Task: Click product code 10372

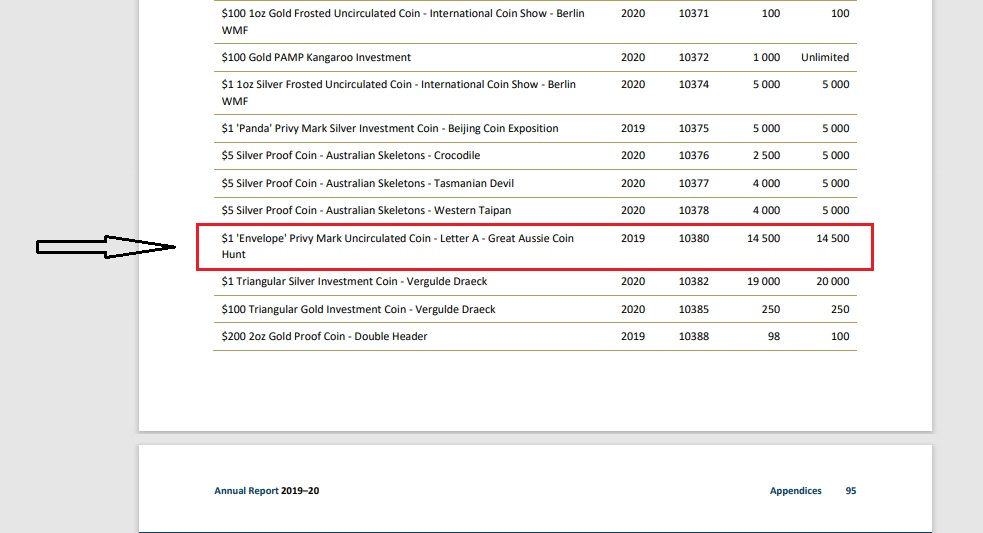Action: click(694, 58)
